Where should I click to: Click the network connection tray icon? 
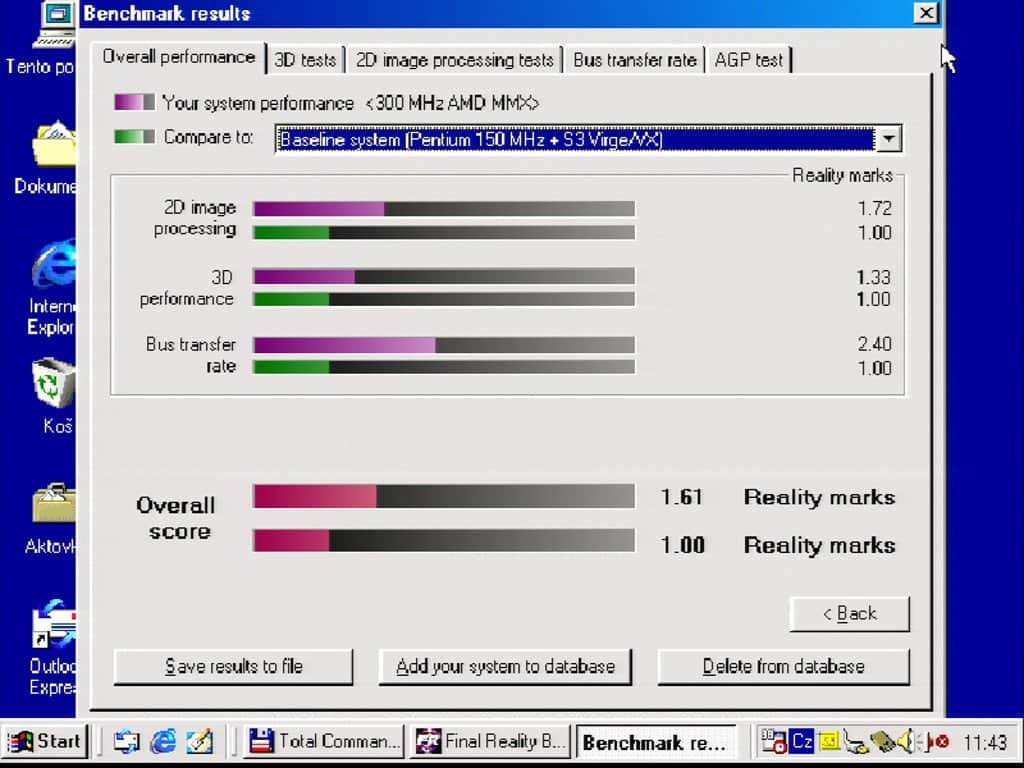[856, 742]
